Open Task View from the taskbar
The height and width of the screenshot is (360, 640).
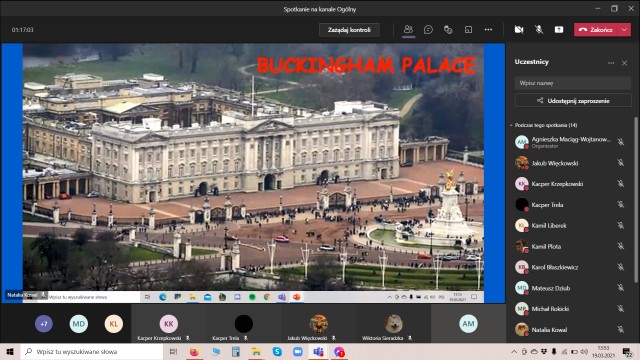173,351
